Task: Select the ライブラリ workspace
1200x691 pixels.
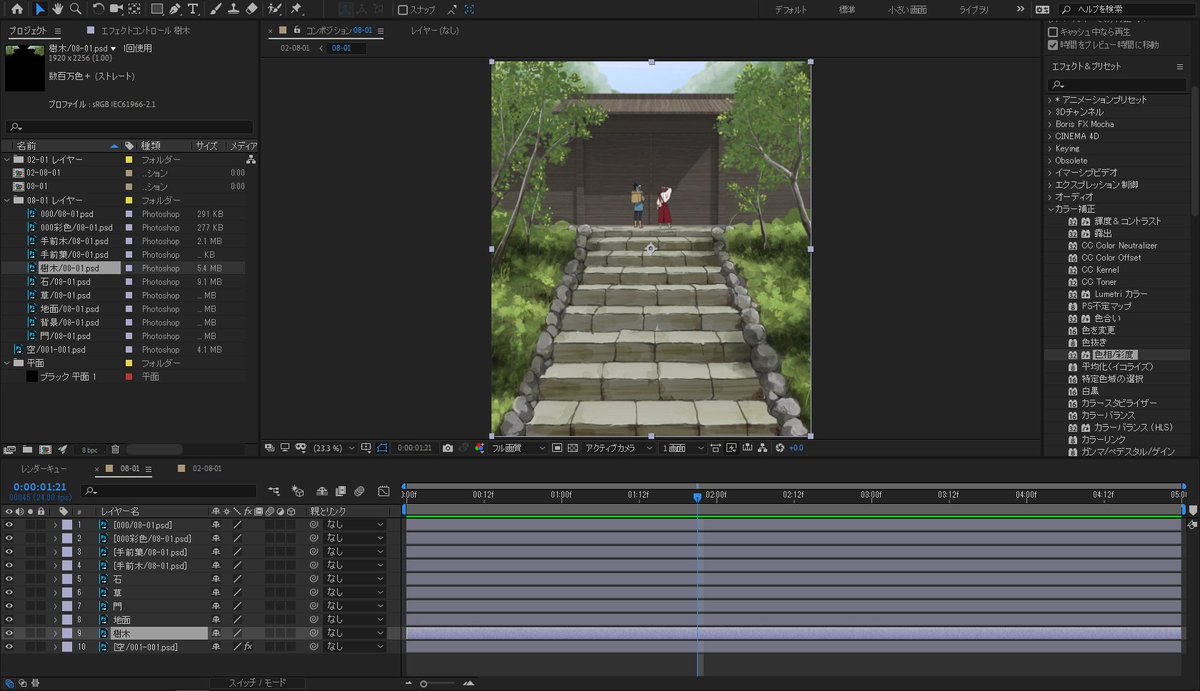Action: (974, 9)
